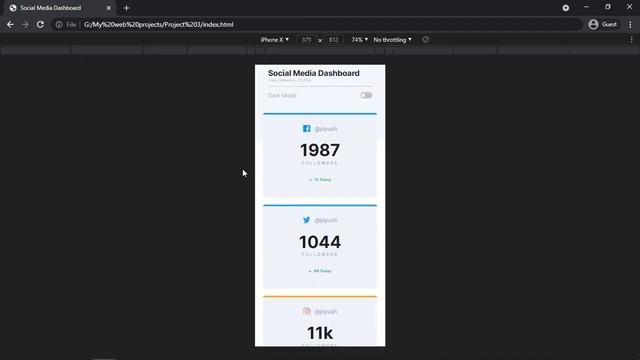This screenshot has width=640, height=360.
Task: Click the circular icon beside the minimize button
Action: click(x=565, y=8)
